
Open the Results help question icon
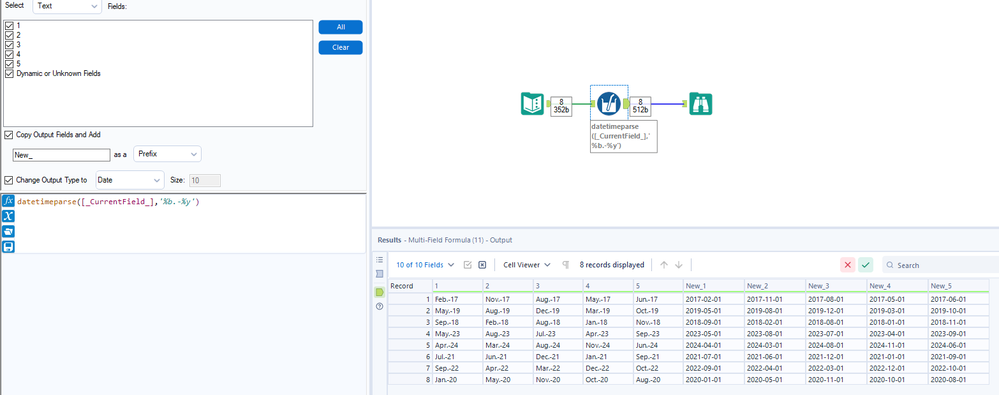[x=380, y=306]
